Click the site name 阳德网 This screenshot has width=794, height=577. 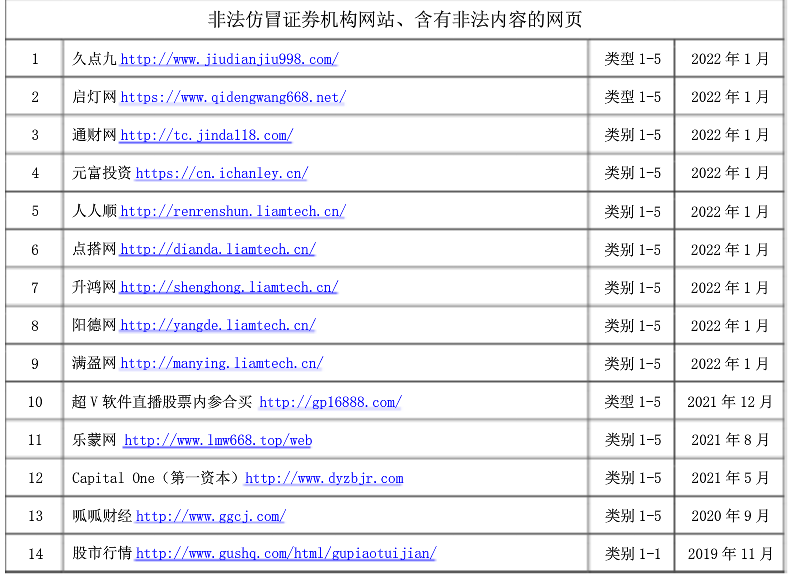point(94,325)
